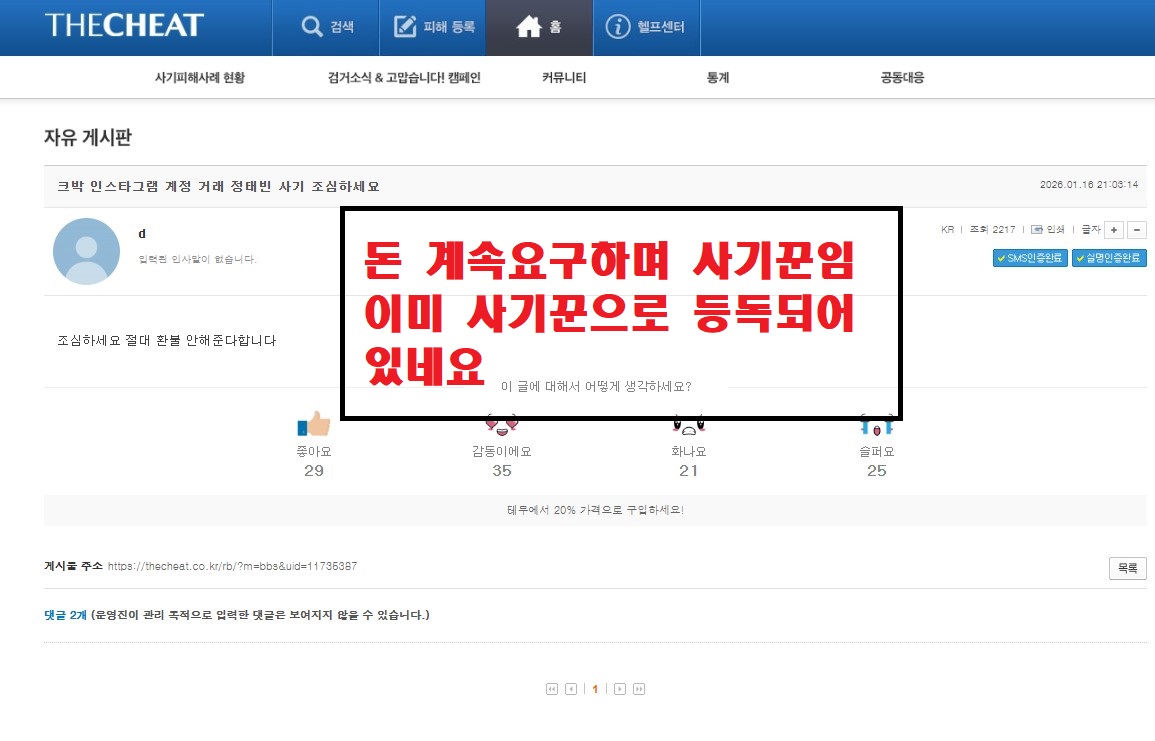The width and height of the screenshot is (1155, 741).
Task: Open the 사기피해사례 현황 menu
Action: click(199, 78)
